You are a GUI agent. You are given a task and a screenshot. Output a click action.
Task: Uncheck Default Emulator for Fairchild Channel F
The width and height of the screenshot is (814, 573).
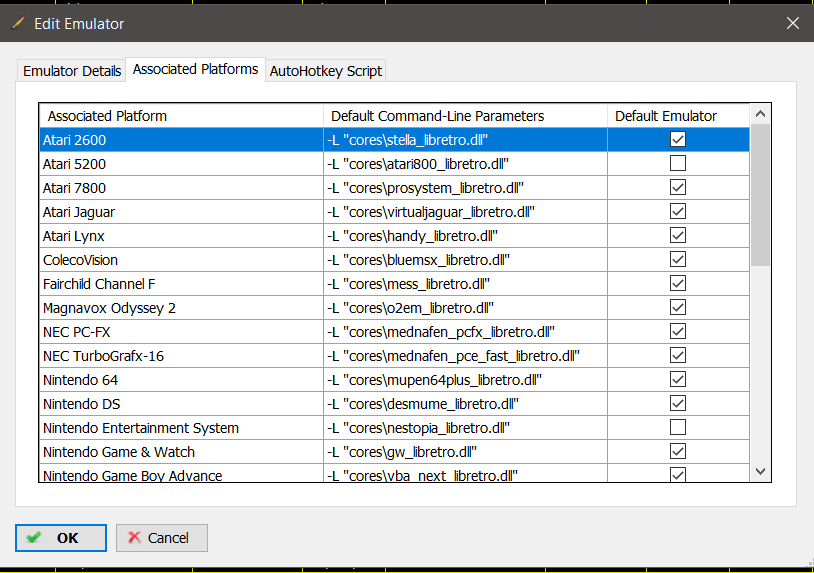(678, 283)
